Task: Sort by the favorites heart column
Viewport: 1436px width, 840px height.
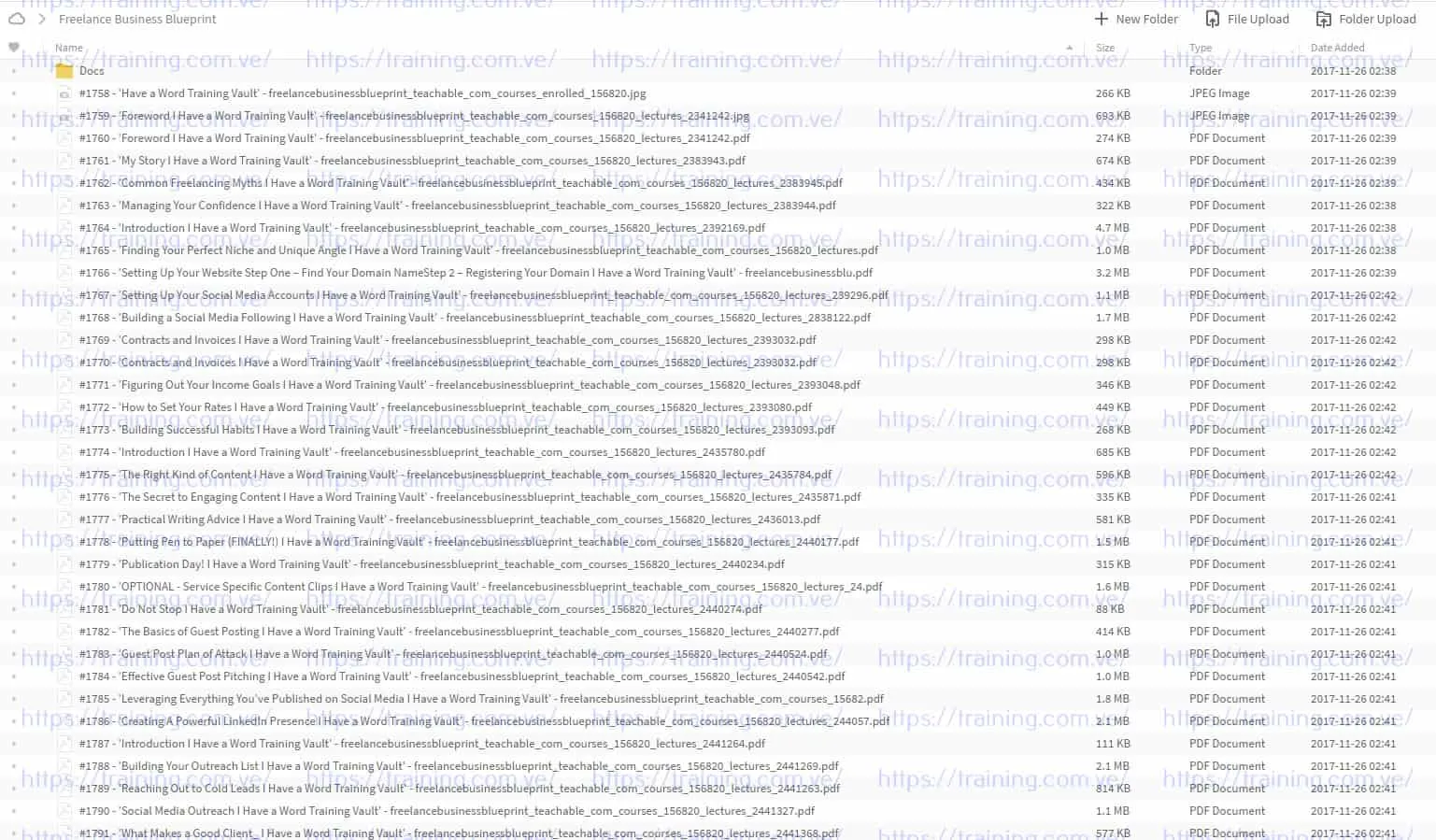Action: (13, 47)
